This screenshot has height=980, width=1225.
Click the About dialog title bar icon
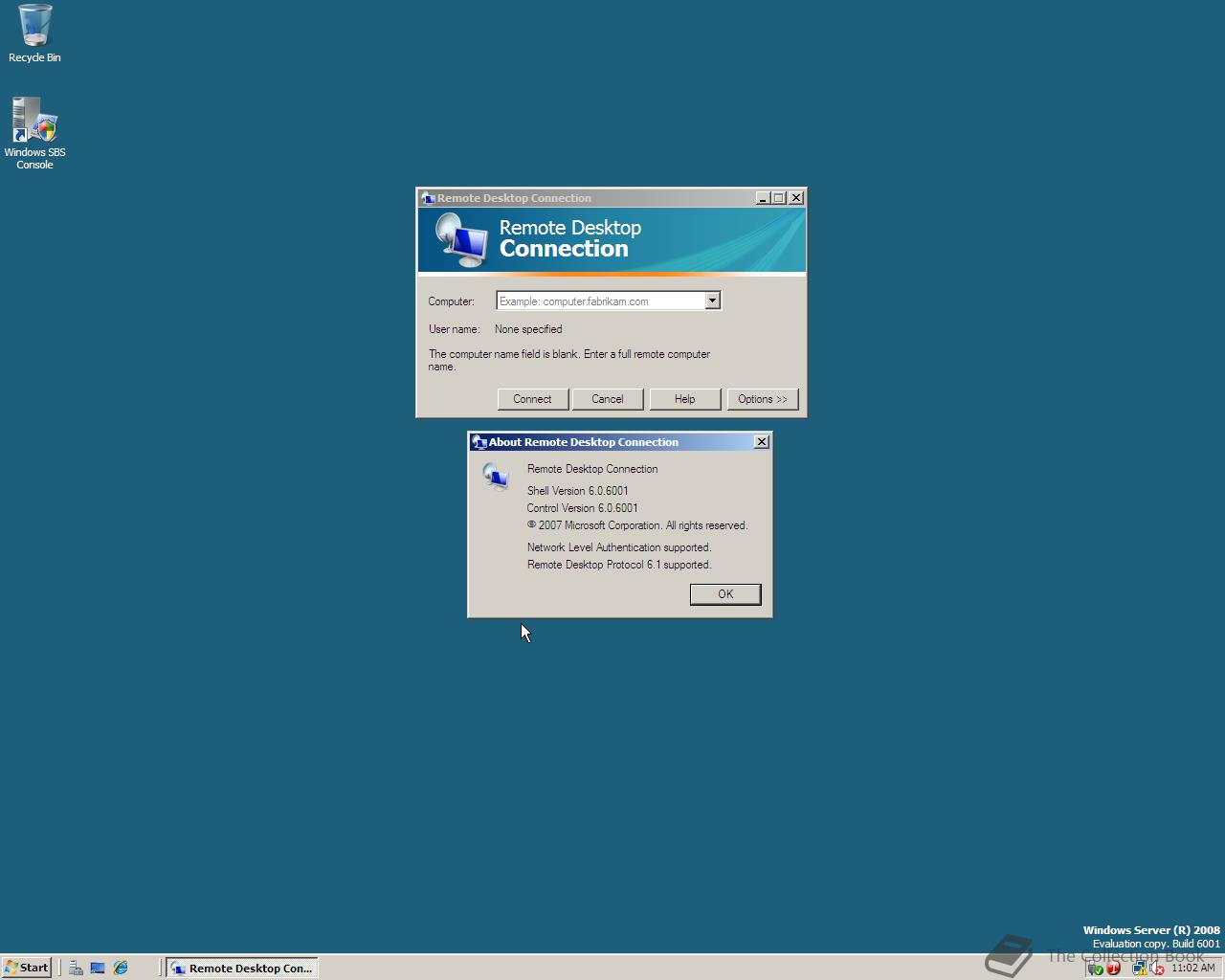tap(479, 442)
